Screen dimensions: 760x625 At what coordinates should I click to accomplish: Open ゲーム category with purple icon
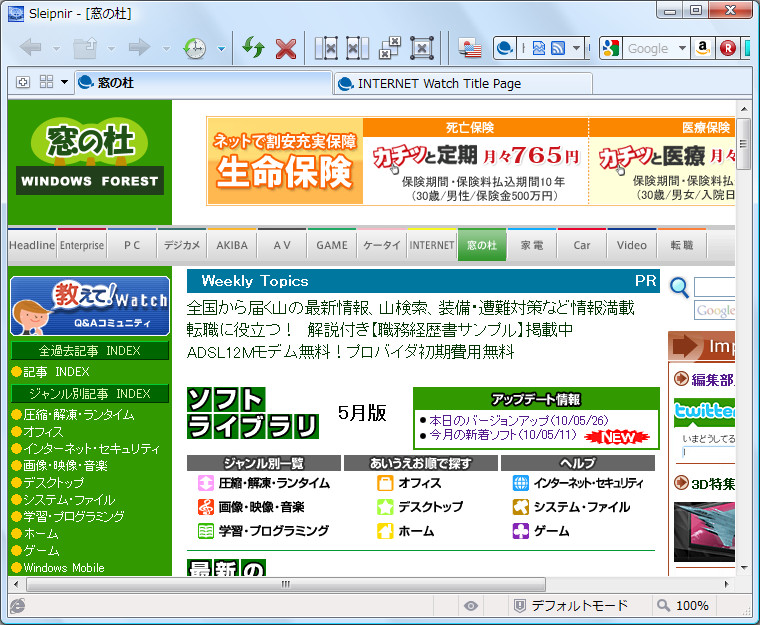pyautogui.click(x=552, y=531)
